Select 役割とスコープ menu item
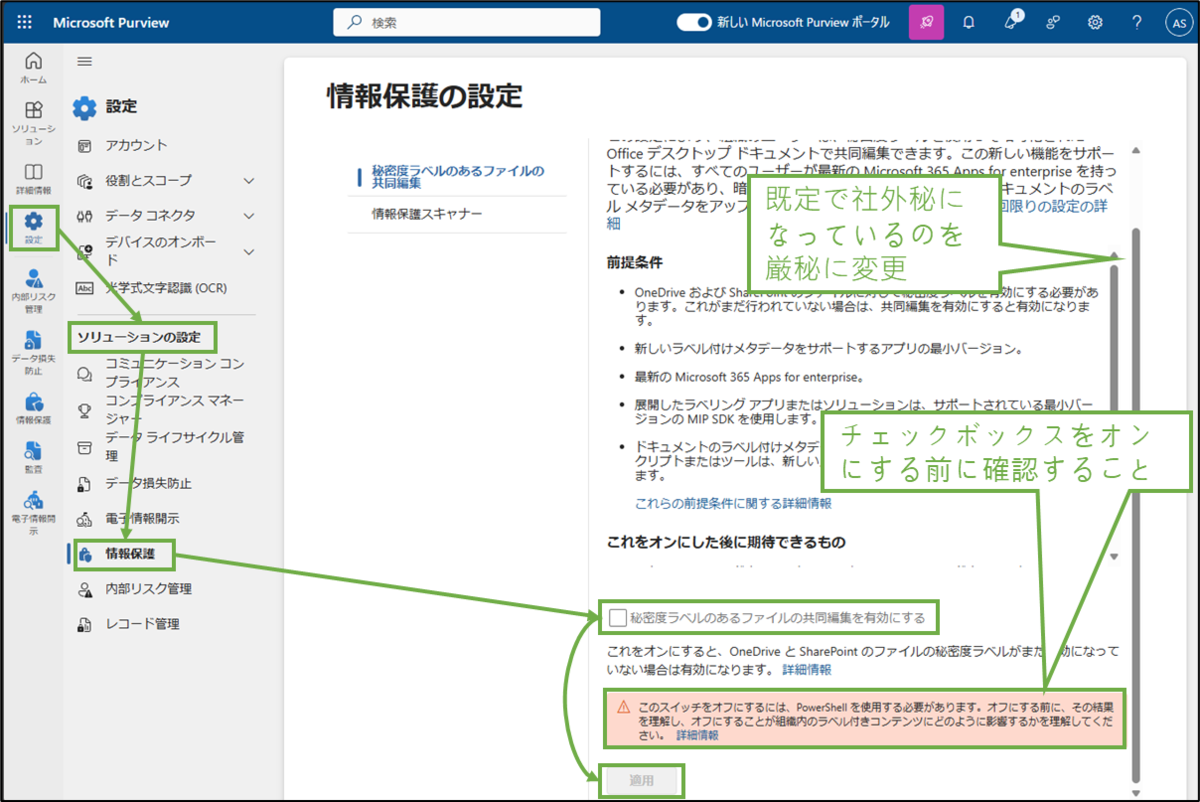Image resolution: width=1200 pixels, height=802 pixels. click(x=149, y=180)
